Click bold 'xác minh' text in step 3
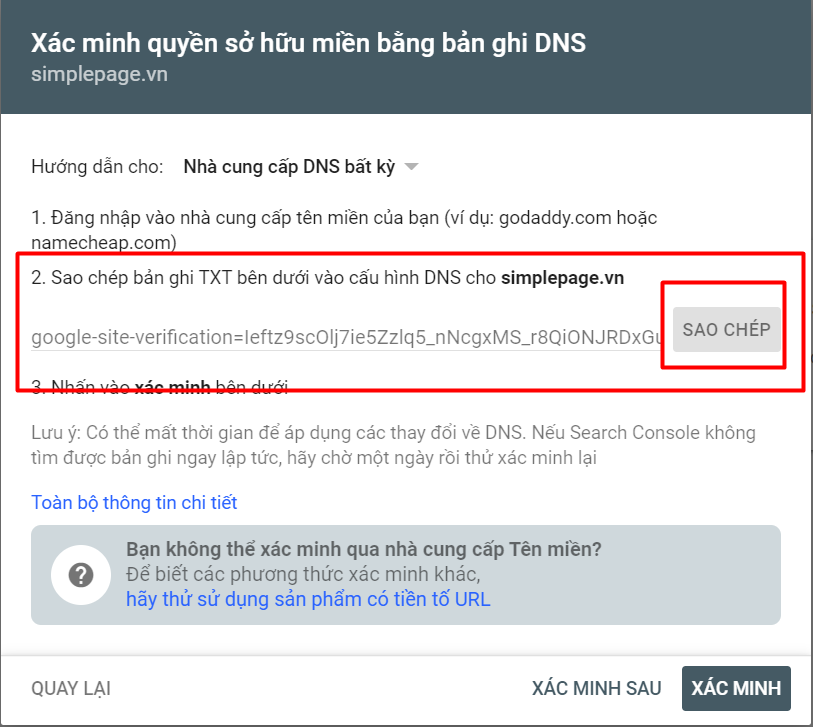Viewport: 813px width, 727px height. tap(170, 386)
